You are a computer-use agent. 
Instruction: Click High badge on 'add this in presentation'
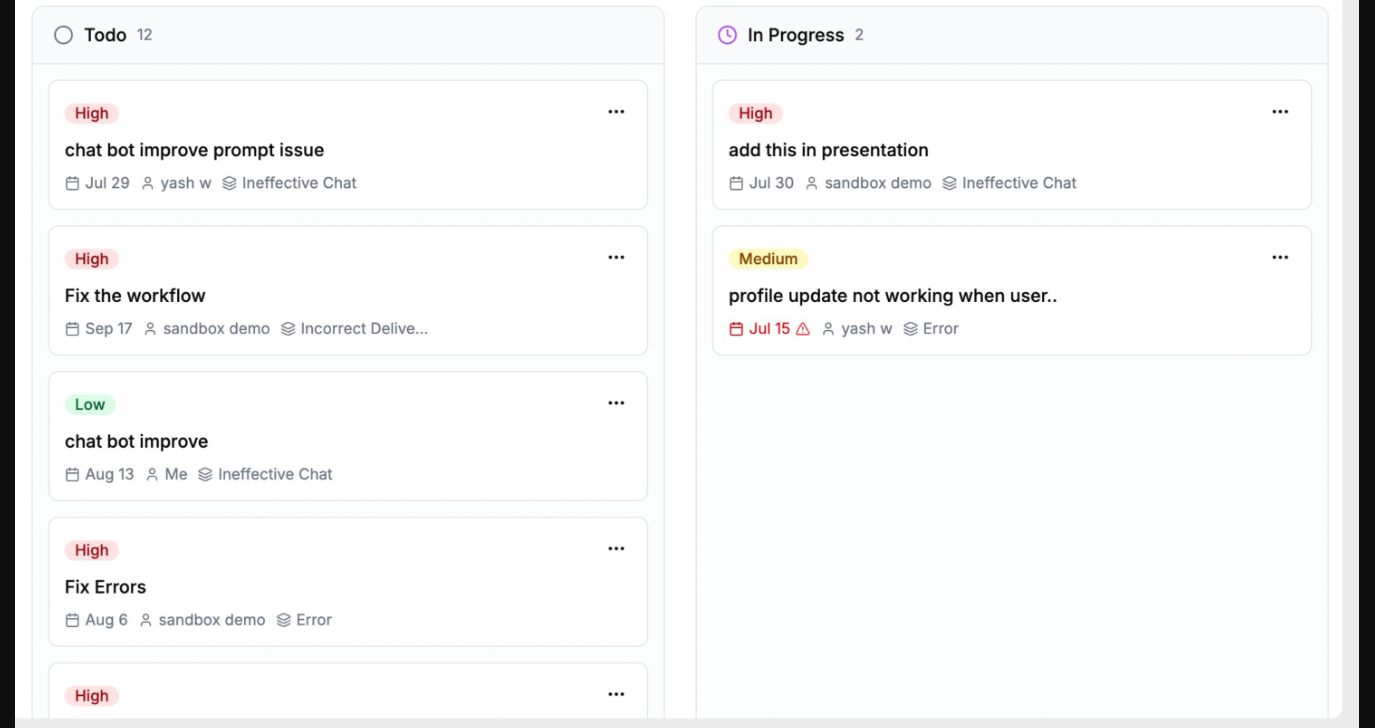[x=756, y=113]
